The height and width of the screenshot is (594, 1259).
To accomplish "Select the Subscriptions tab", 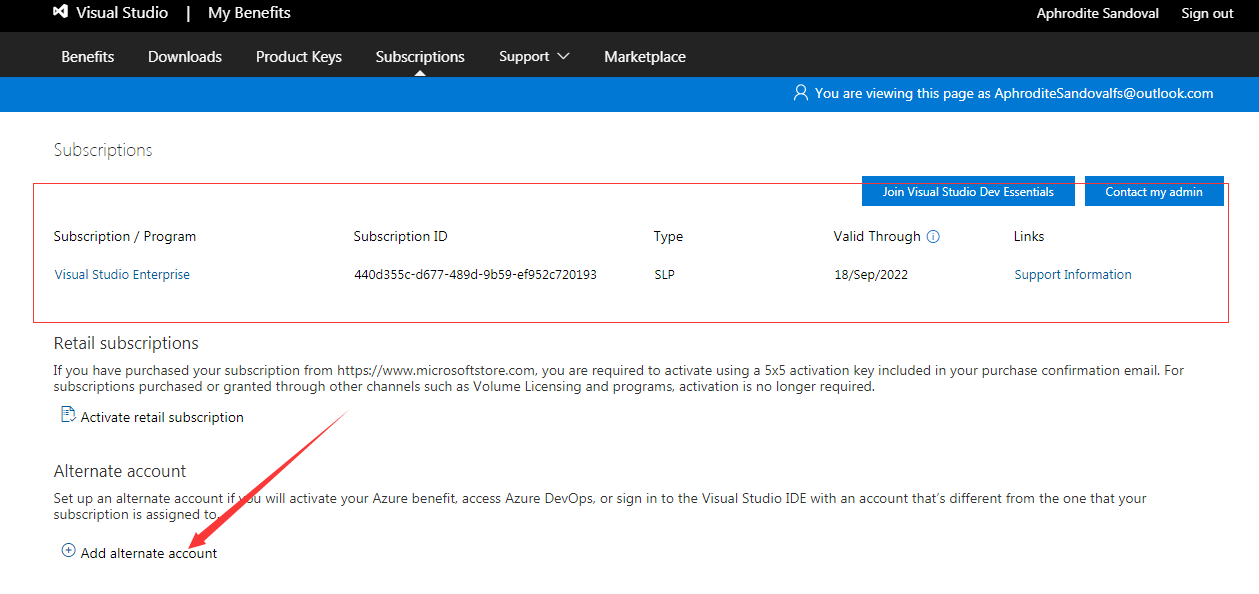I will pos(420,57).
